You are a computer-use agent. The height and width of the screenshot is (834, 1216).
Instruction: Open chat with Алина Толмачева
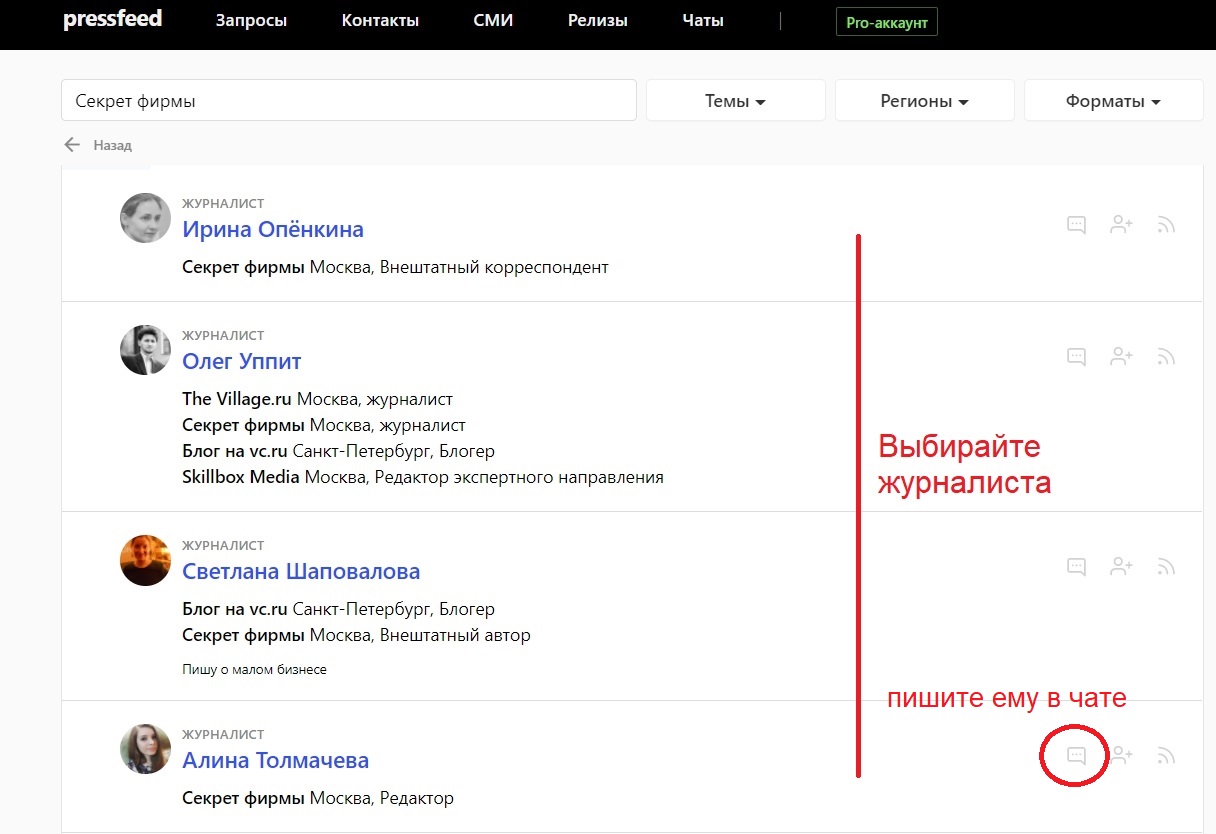pos(1076,756)
